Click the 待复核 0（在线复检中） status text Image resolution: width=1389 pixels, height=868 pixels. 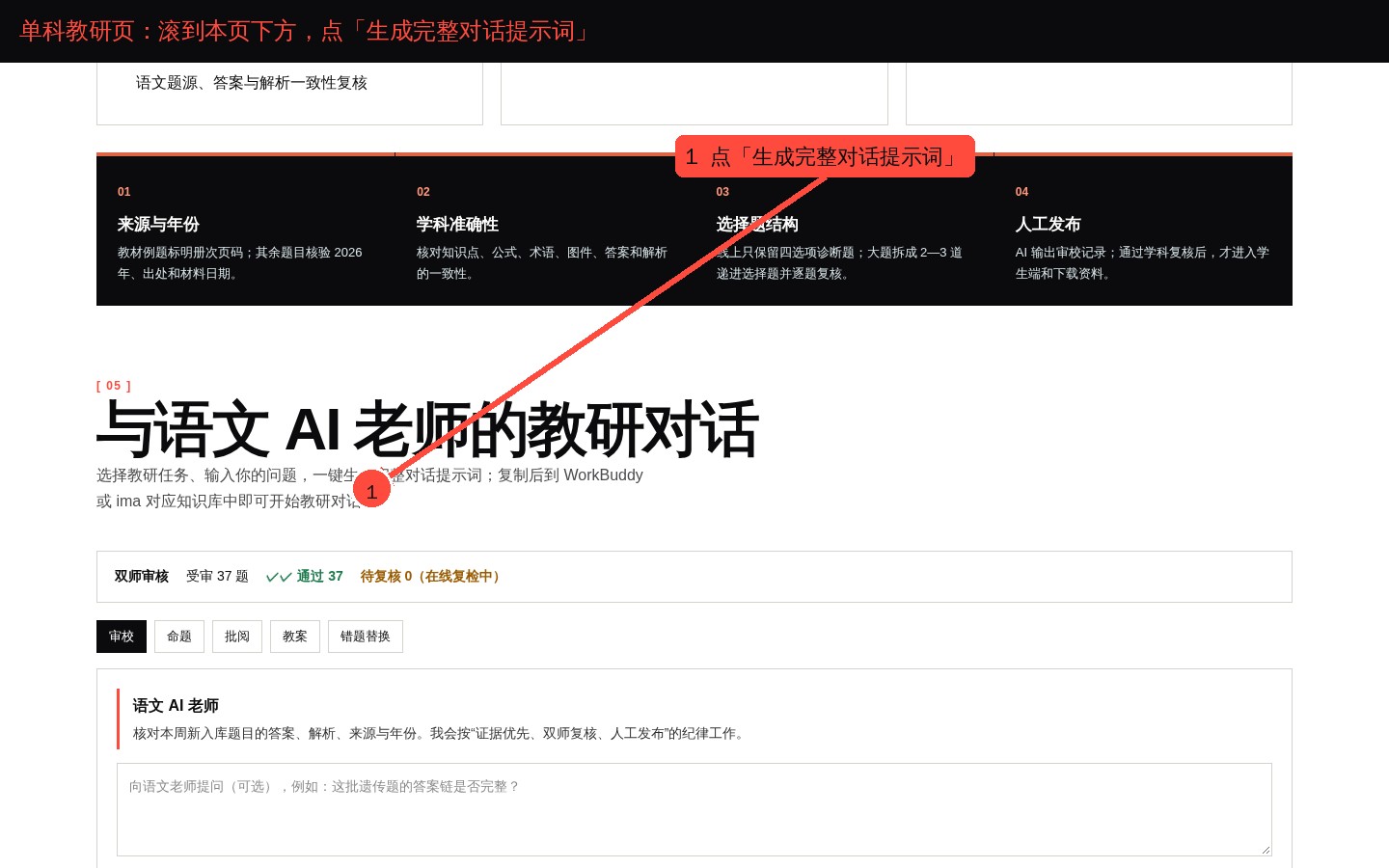coord(432,576)
